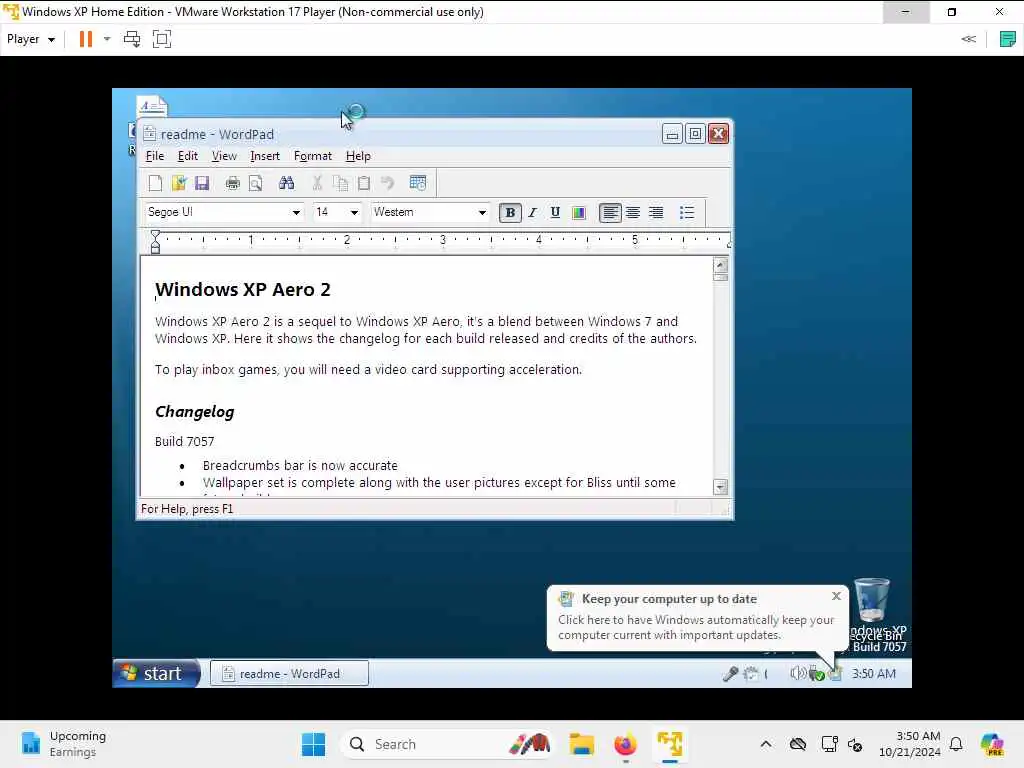Click the Cut scissors icon
This screenshot has height=768, width=1024.
(317, 184)
